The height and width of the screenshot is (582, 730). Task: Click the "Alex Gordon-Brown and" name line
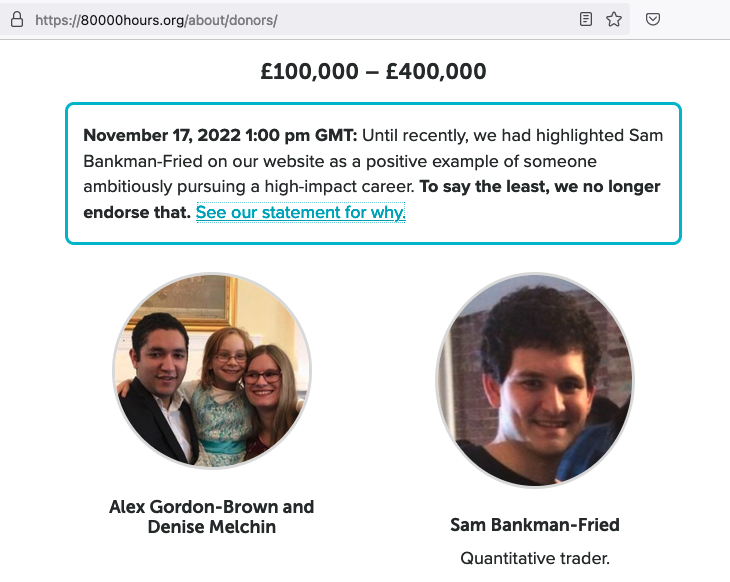pyautogui.click(x=212, y=507)
